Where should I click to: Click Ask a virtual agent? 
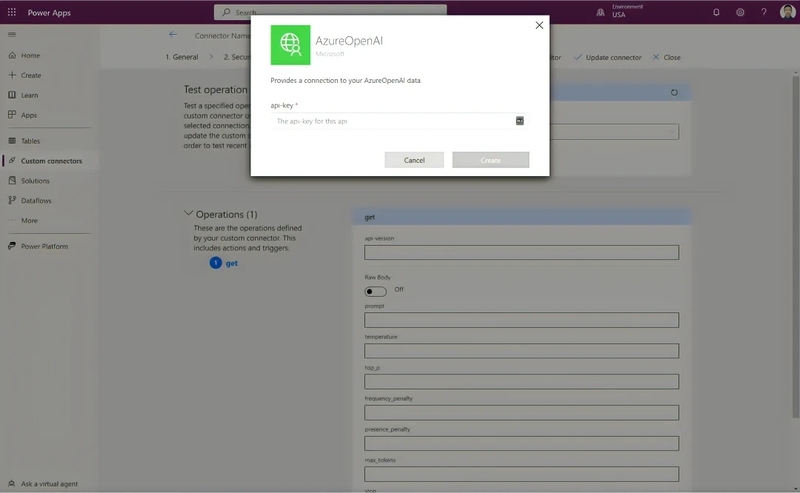click(49, 484)
